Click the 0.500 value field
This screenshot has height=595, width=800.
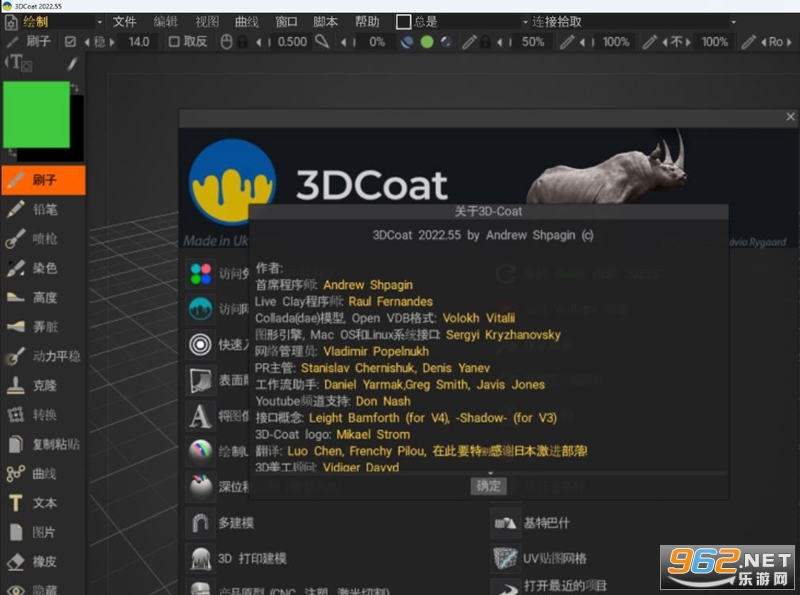point(292,42)
